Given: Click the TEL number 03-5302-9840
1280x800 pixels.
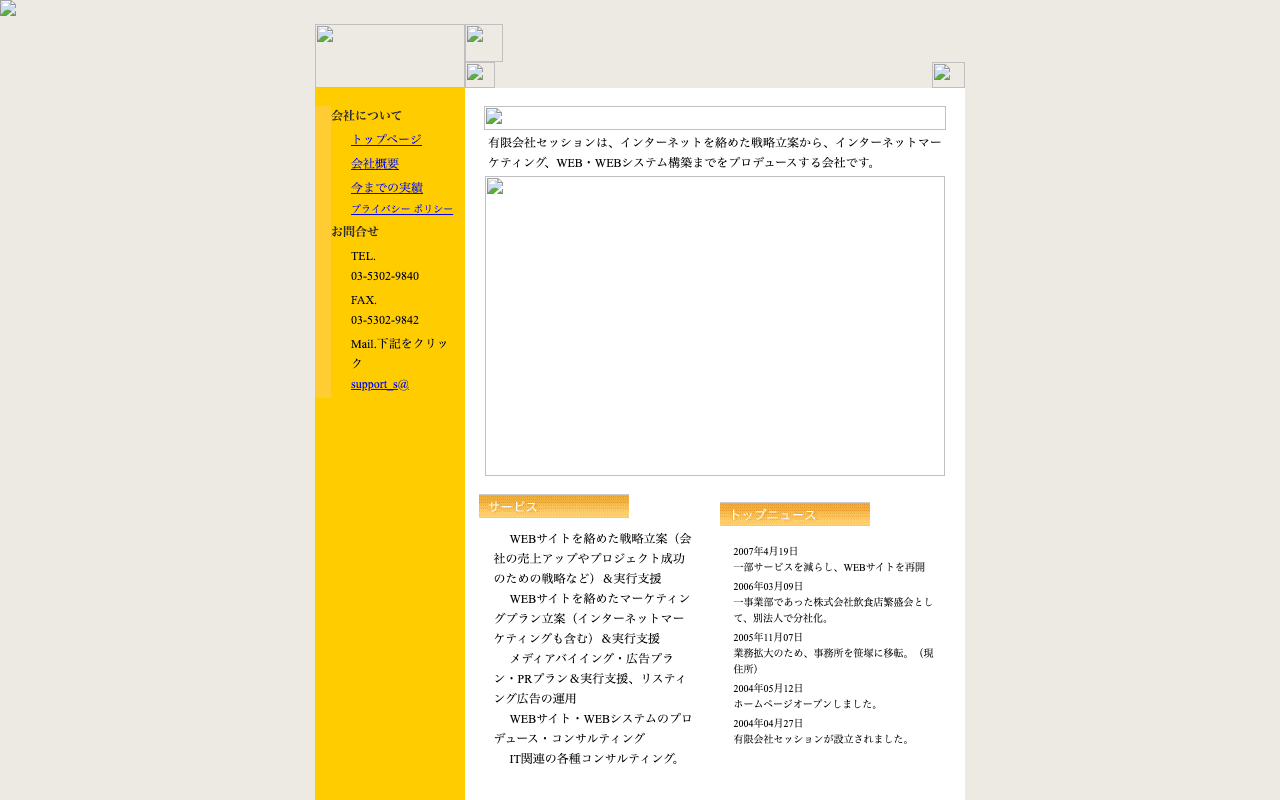Looking at the screenshot, I should [385, 276].
